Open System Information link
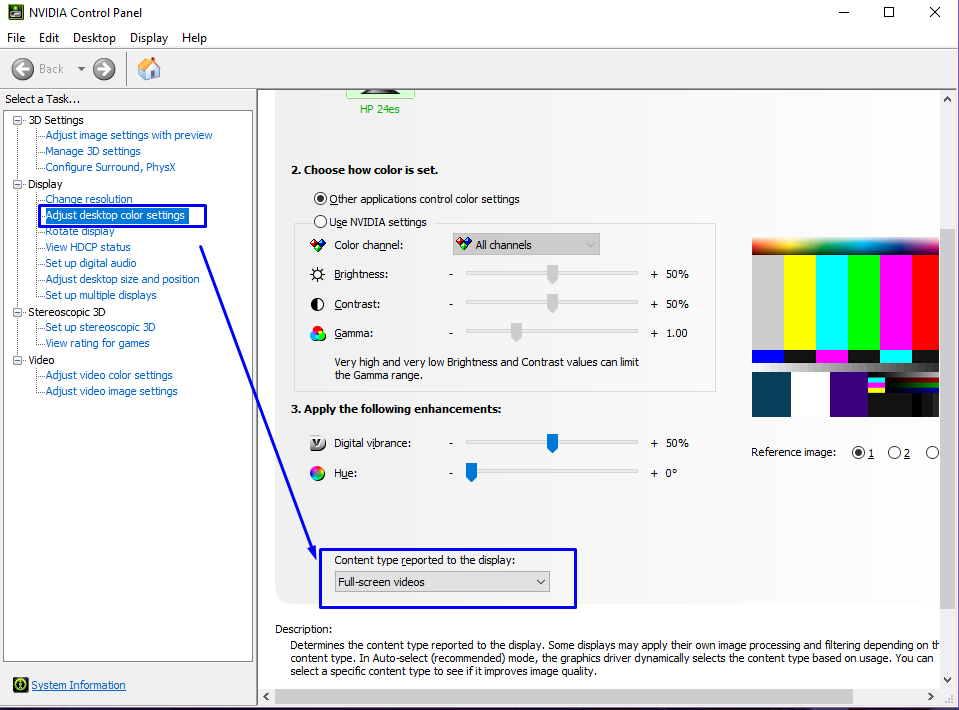The image size is (959, 710). 78,685
